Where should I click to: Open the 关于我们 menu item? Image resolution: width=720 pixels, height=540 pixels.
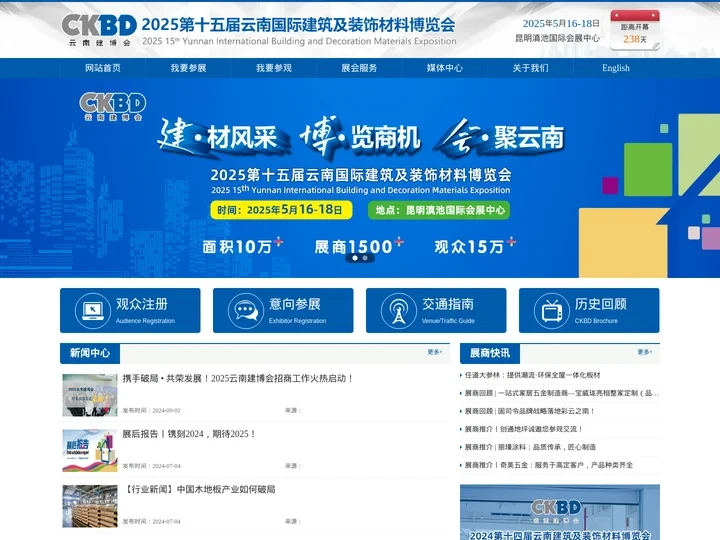(x=530, y=68)
